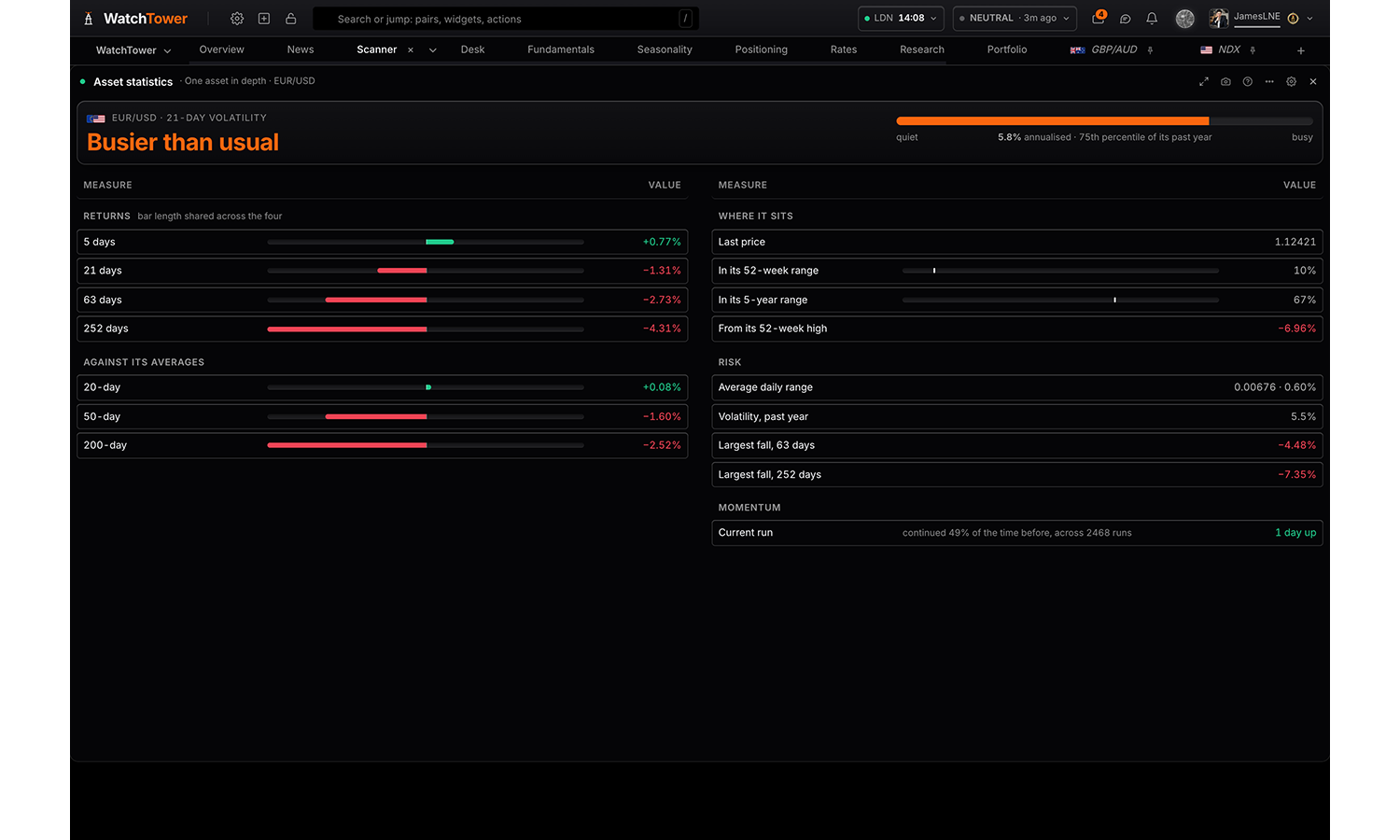This screenshot has width=1400, height=840.
Task: Focus the Search or jump input field
Action: point(506,19)
